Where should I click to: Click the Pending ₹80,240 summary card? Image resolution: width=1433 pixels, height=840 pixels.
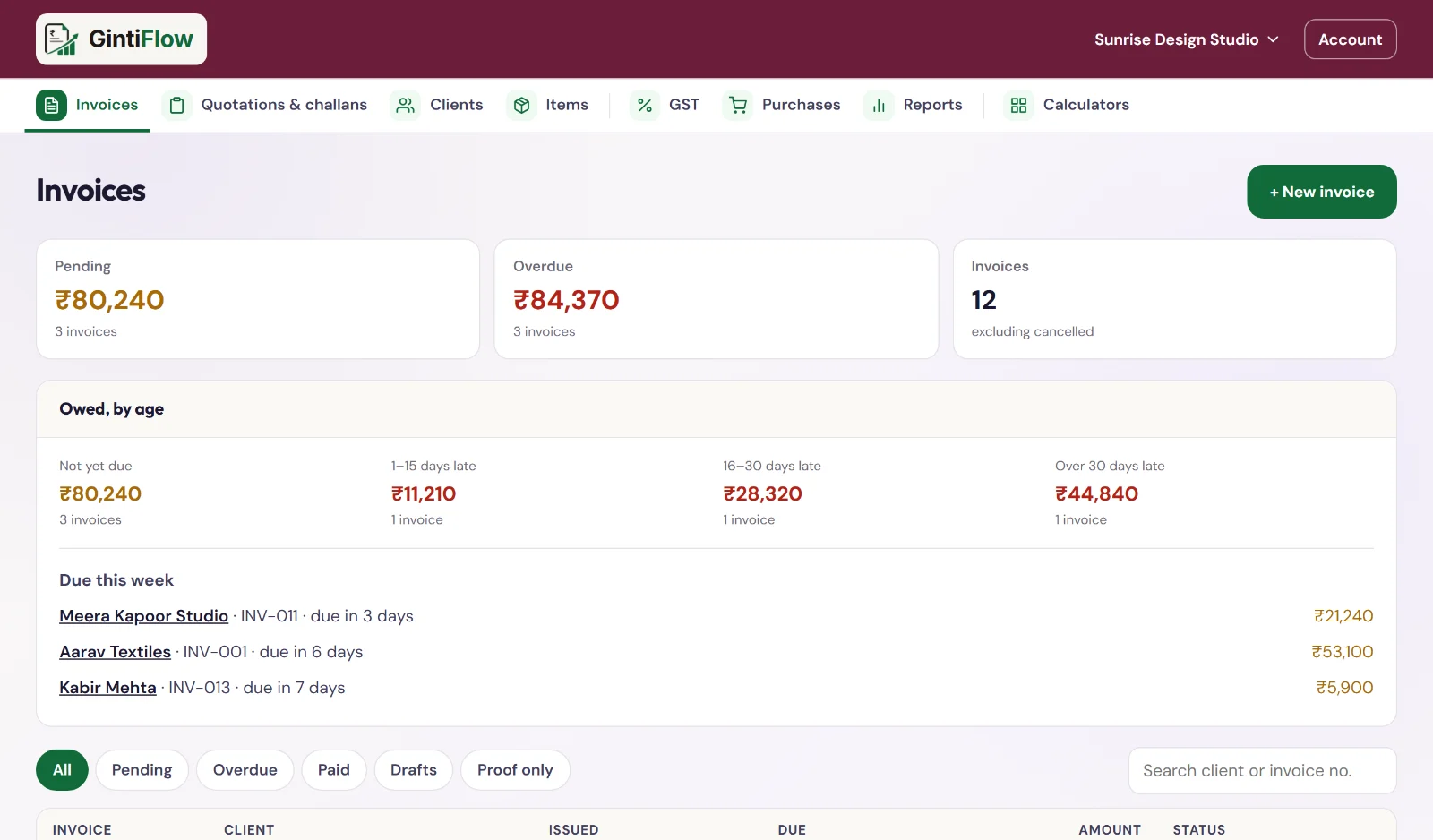(x=258, y=299)
